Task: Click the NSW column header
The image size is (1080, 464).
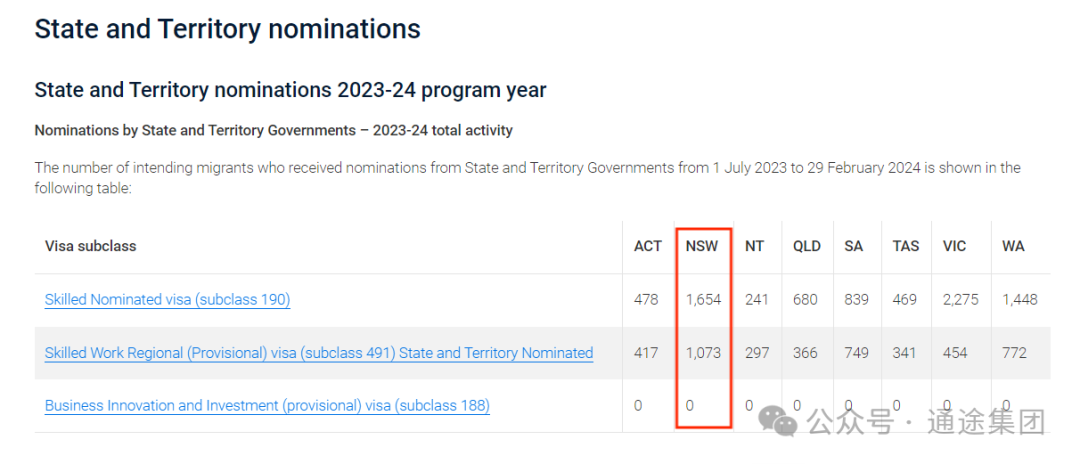Action: (x=702, y=246)
